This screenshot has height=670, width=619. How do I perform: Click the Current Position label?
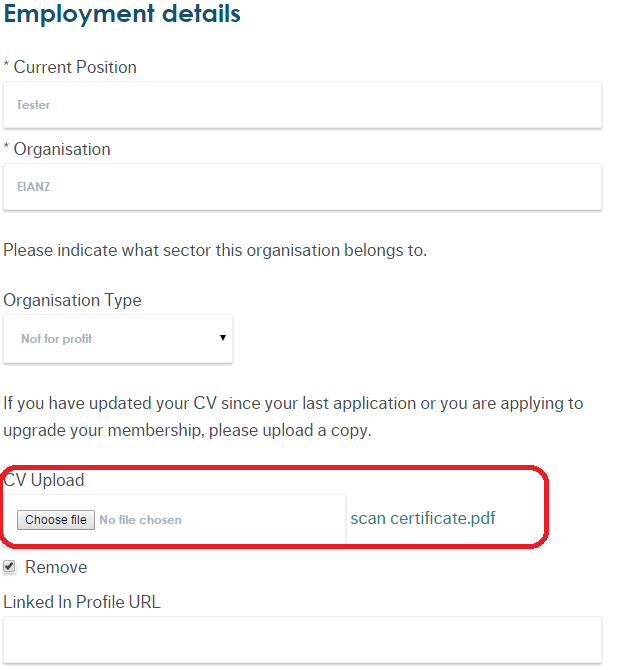click(75, 67)
